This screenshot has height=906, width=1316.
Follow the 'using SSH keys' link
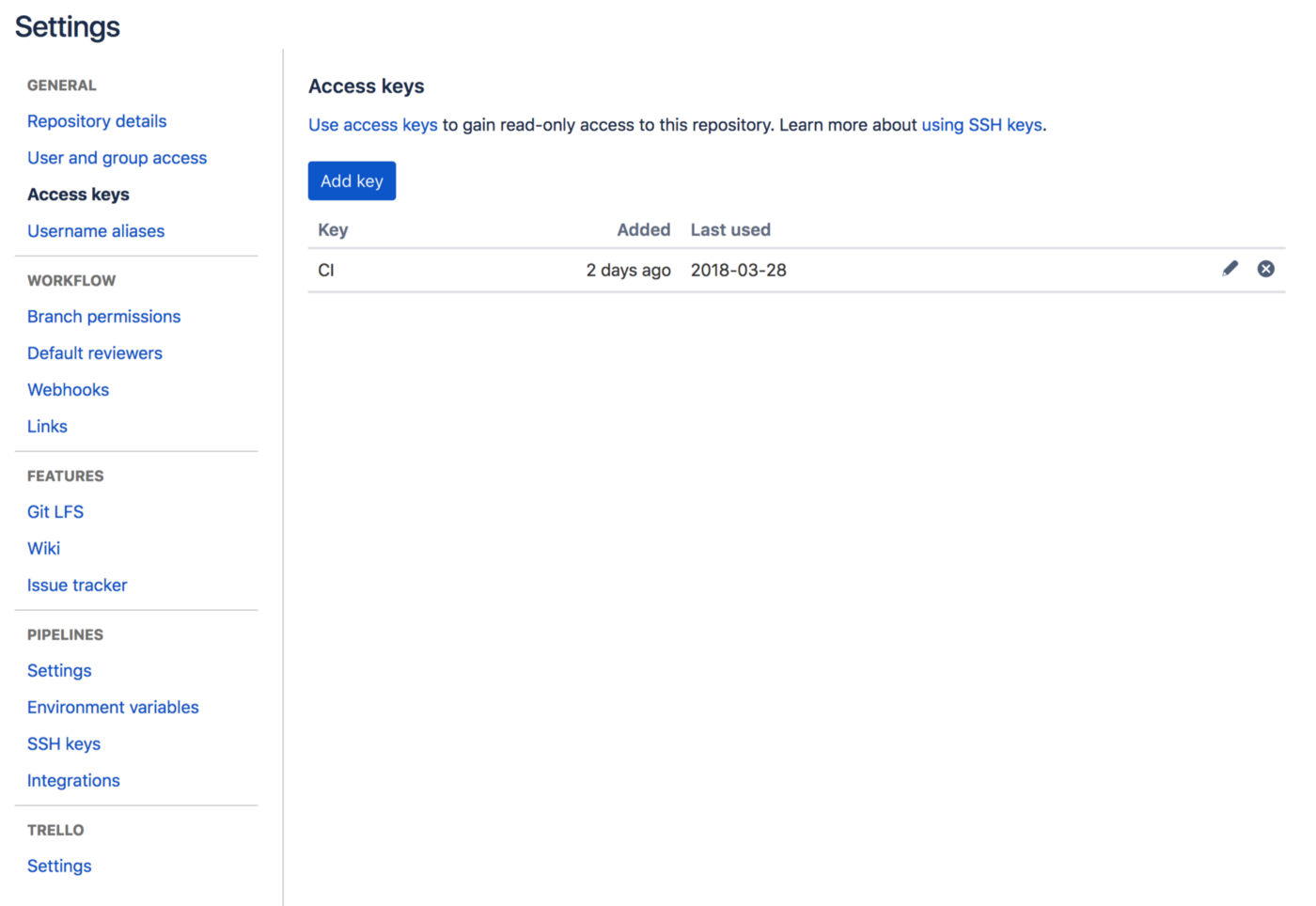coord(980,125)
